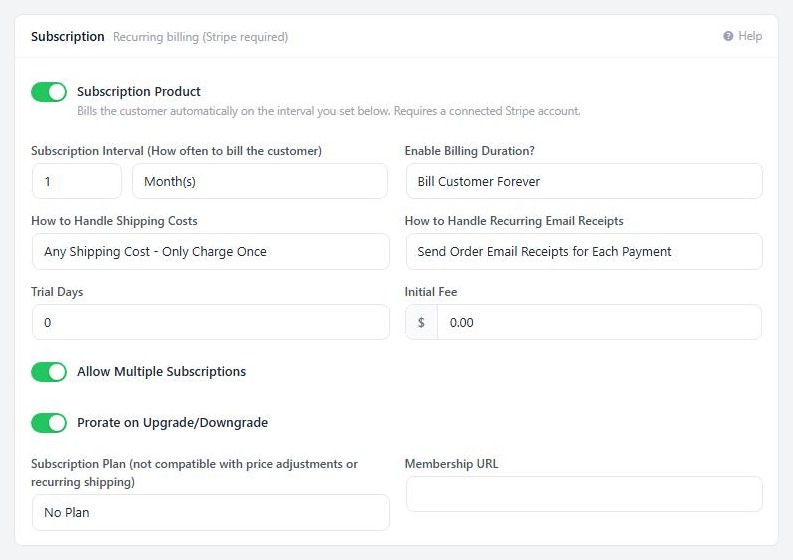793x560 pixels.
Task: Disable Allow Multiple Subscriptions switch
Action: (x=49, y=372)
